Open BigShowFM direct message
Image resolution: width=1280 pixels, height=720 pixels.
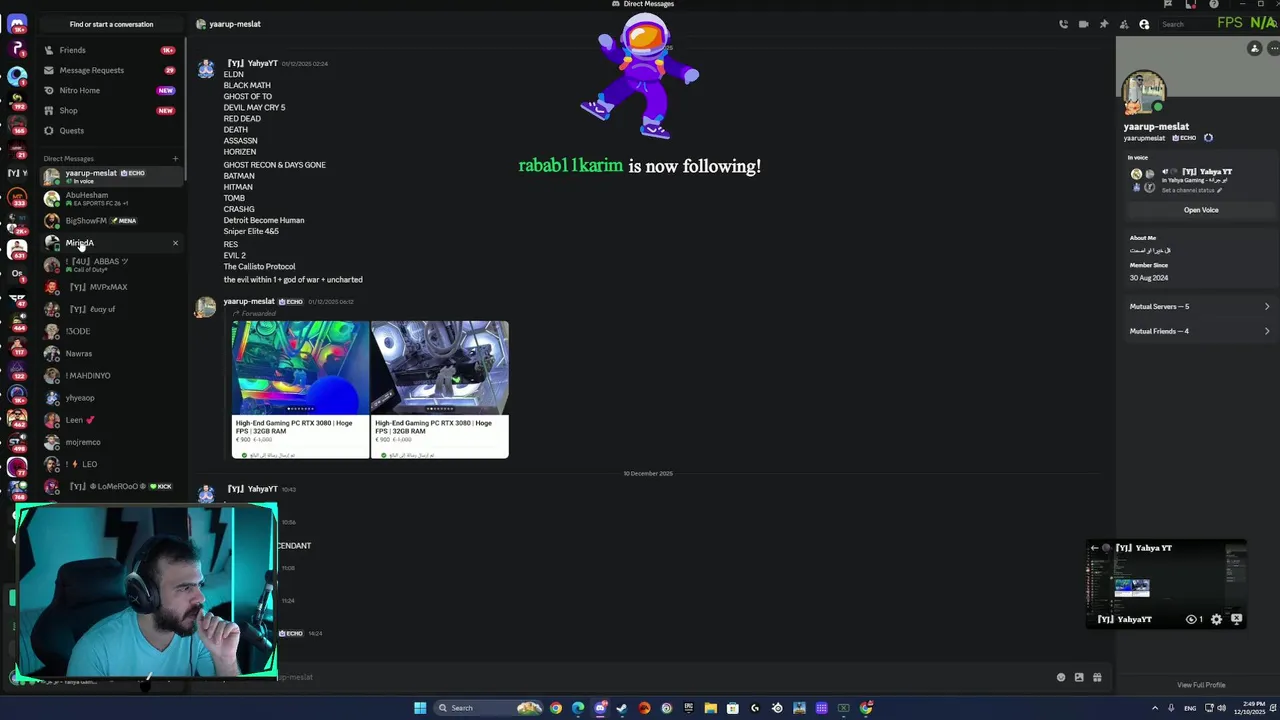(110, 220)
